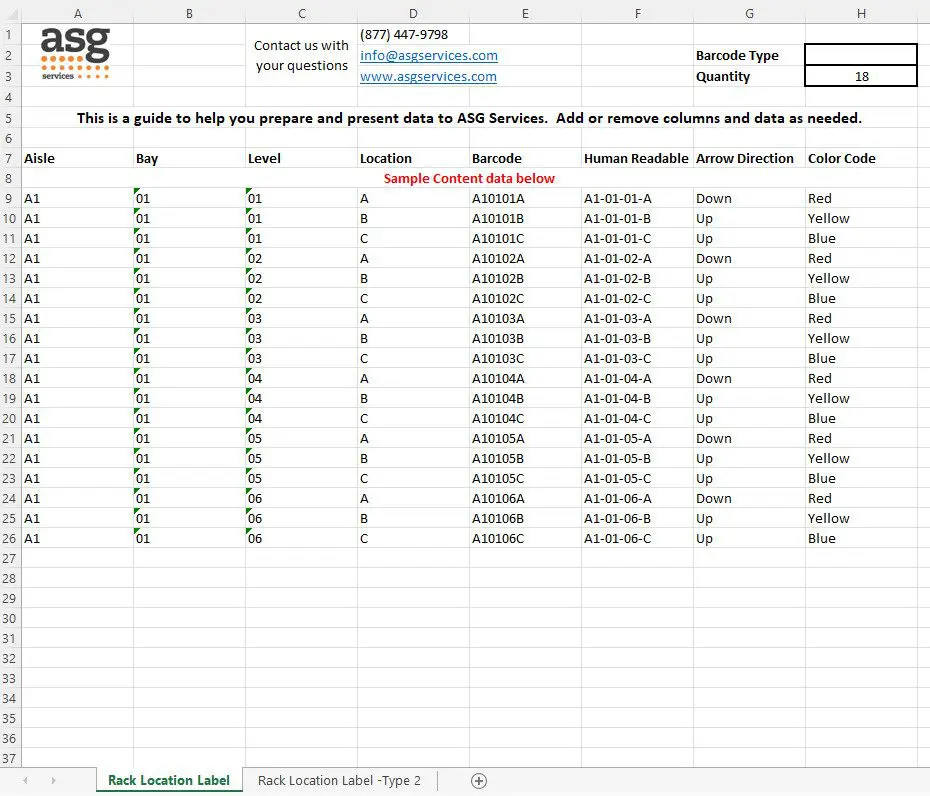Select column header E

tap(525, 13)
